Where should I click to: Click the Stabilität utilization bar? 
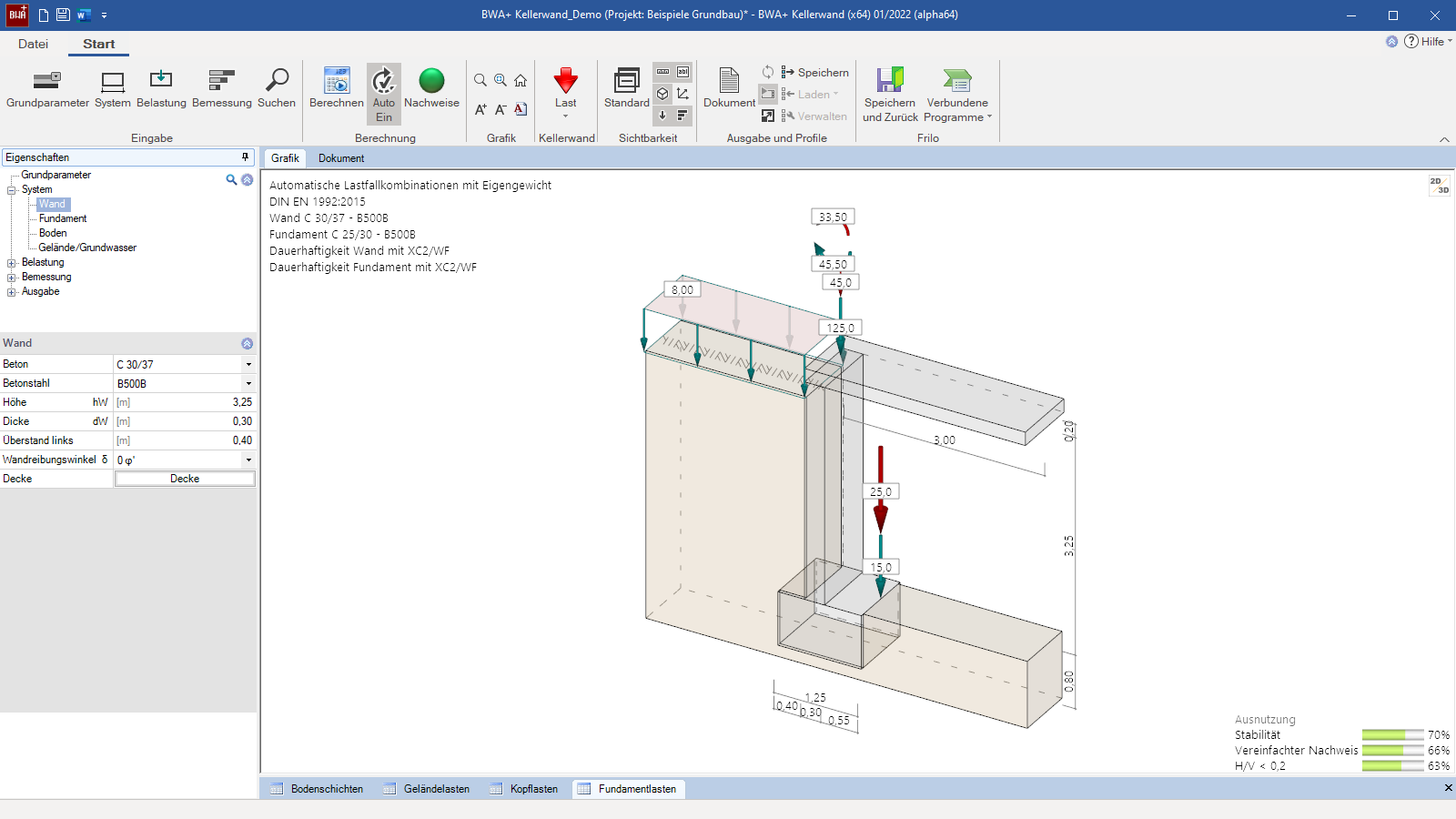click(x=1392, y=734)
